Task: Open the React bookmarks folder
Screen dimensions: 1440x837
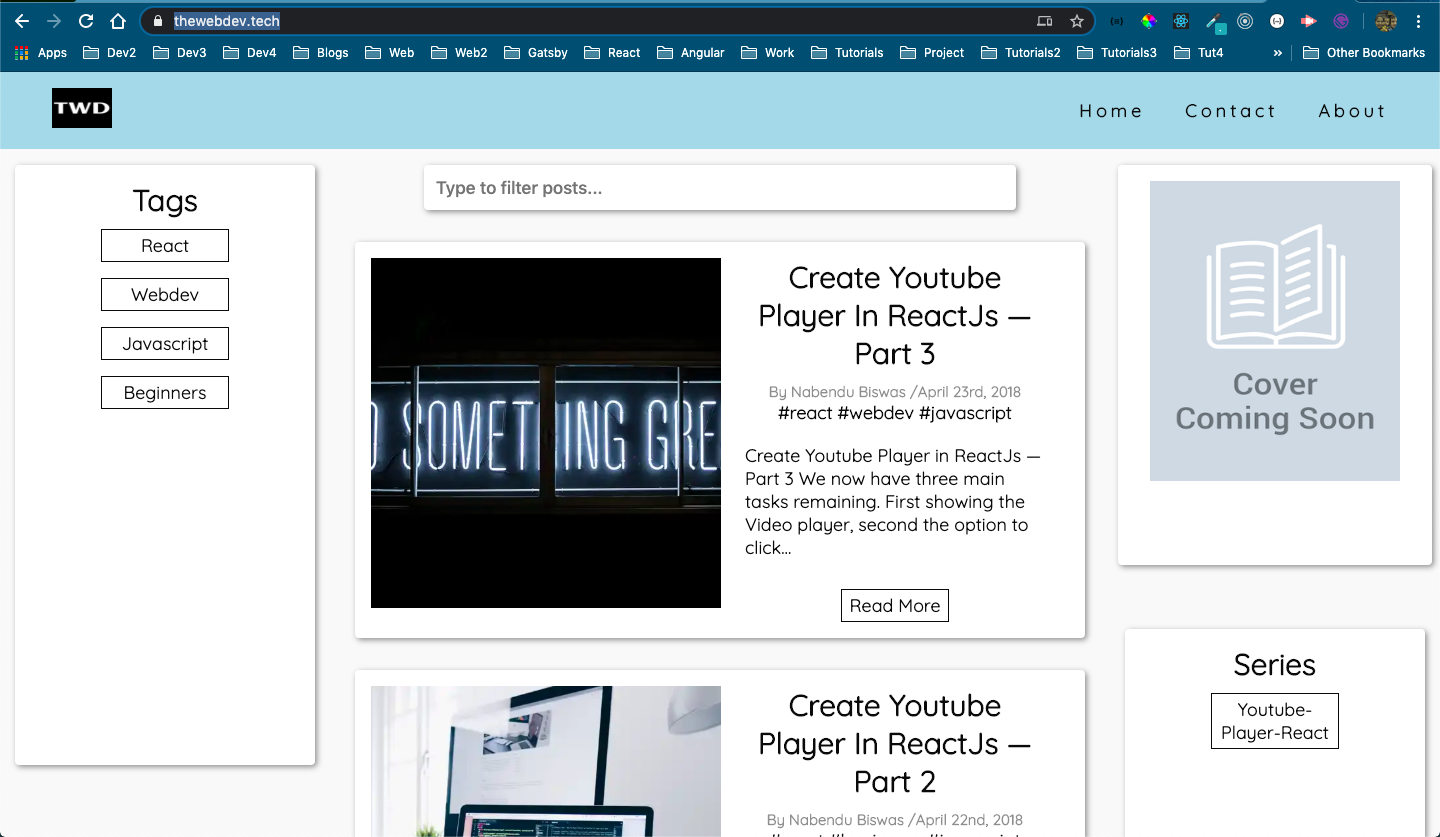Action: (612, 53)
